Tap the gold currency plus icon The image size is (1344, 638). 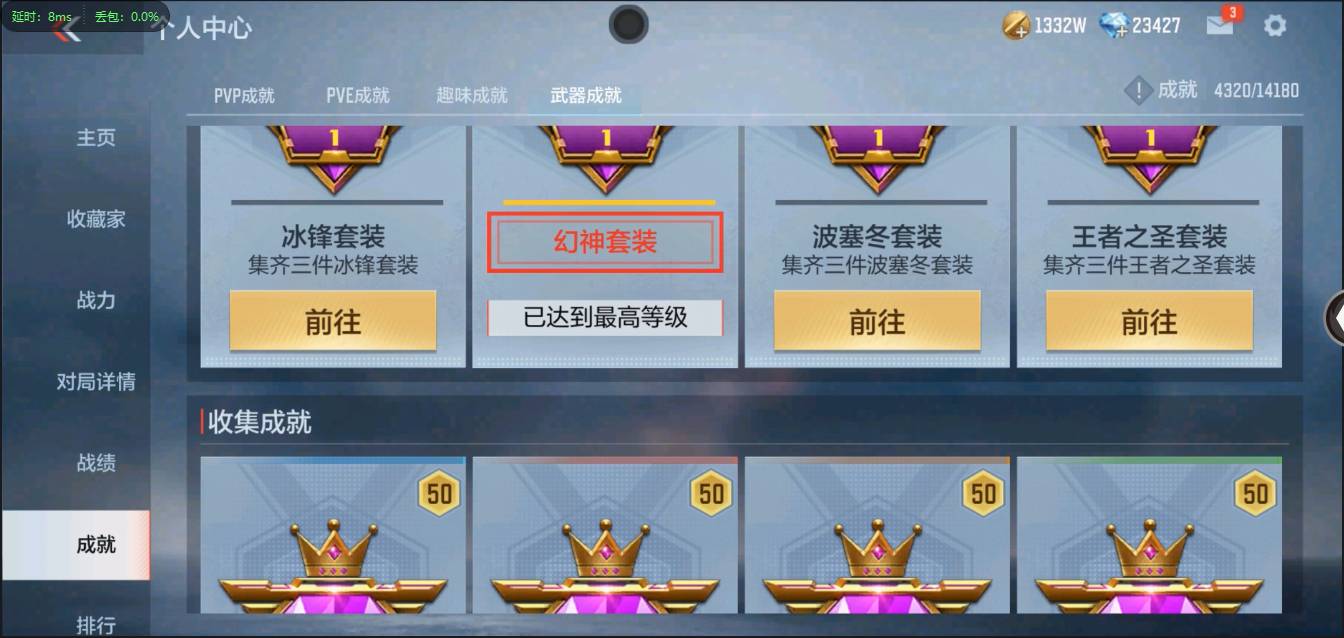(1016, 26)
